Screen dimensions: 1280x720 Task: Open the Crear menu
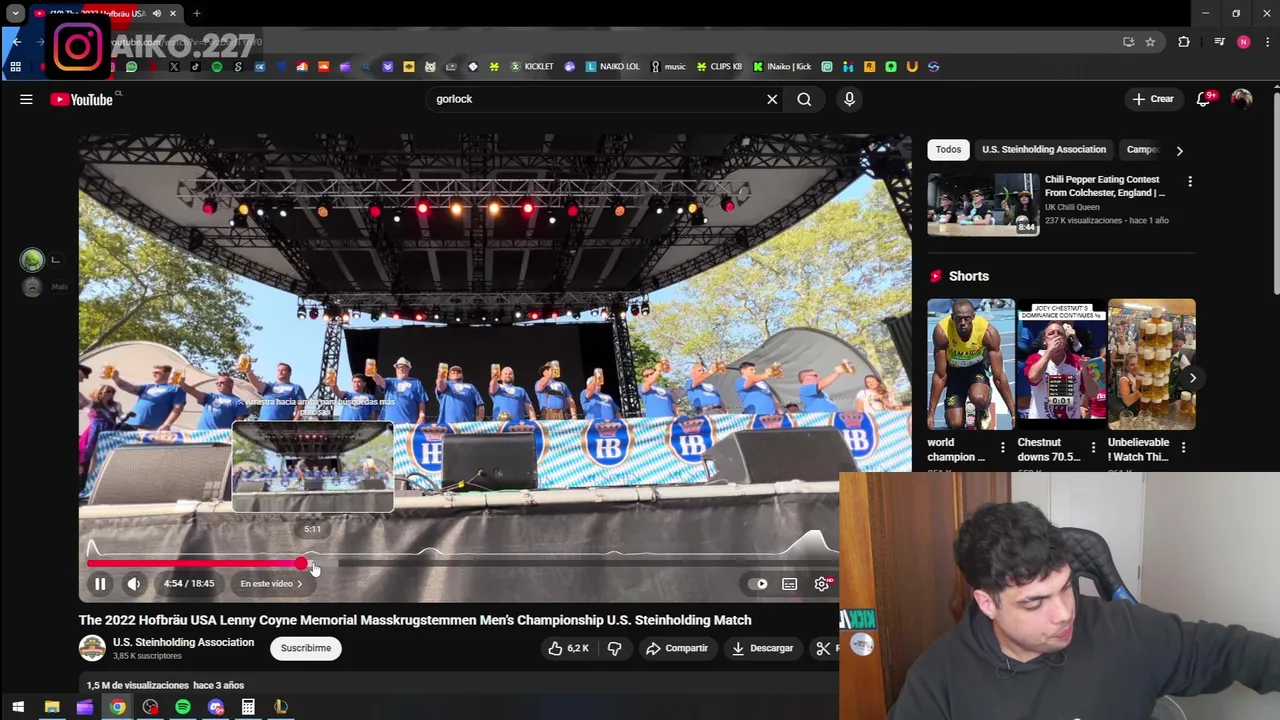1153,99
